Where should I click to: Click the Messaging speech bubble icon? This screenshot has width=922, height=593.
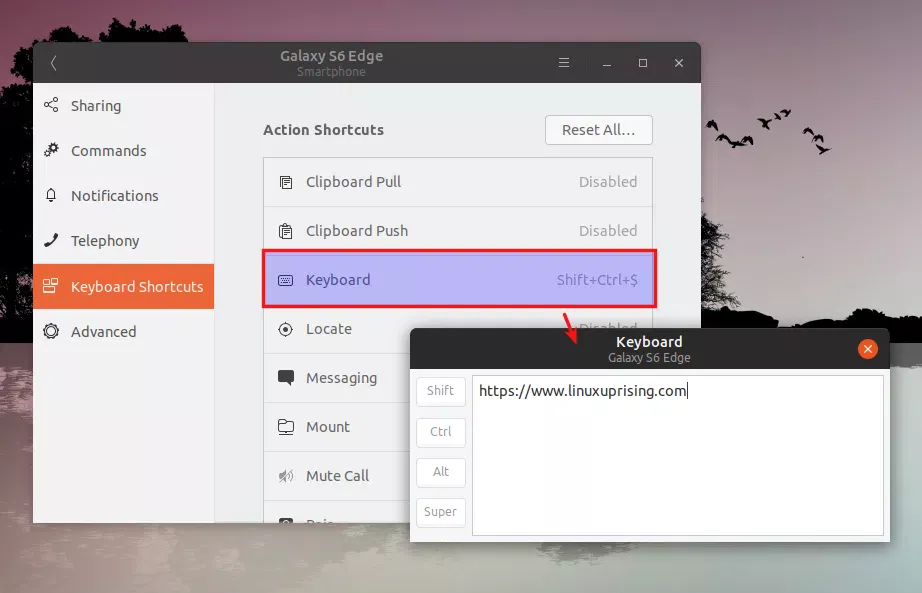[x=286, y=378]
